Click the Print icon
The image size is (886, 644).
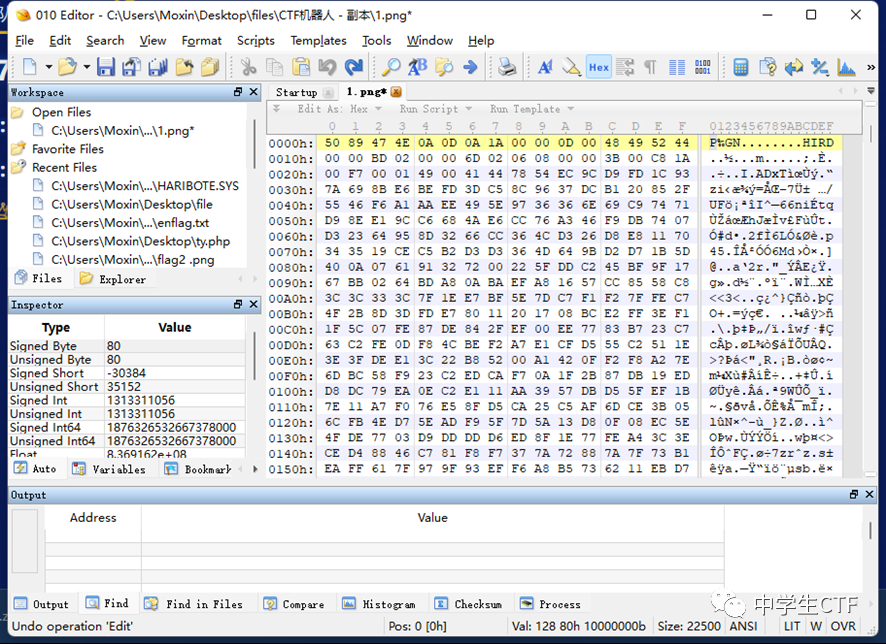click(x=507, y=67)
